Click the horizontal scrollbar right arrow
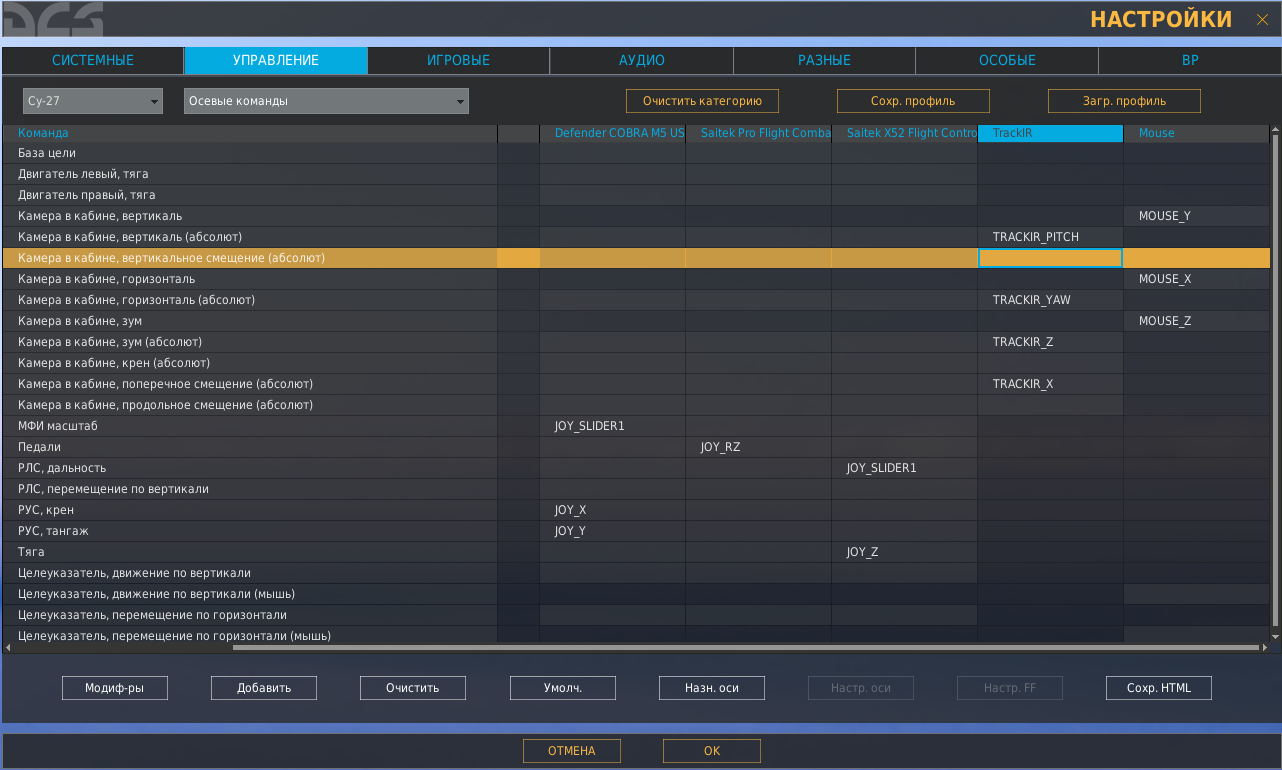 (x=1264, y=648)
